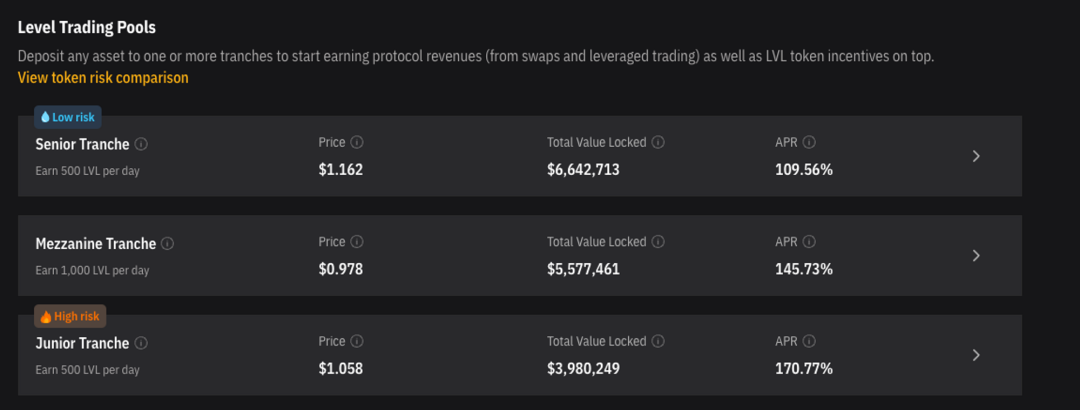Image resolution: width=1080 pixels, height=410 pixels.
Task: Open View token risk comparison link
Action: pos(103,77)
